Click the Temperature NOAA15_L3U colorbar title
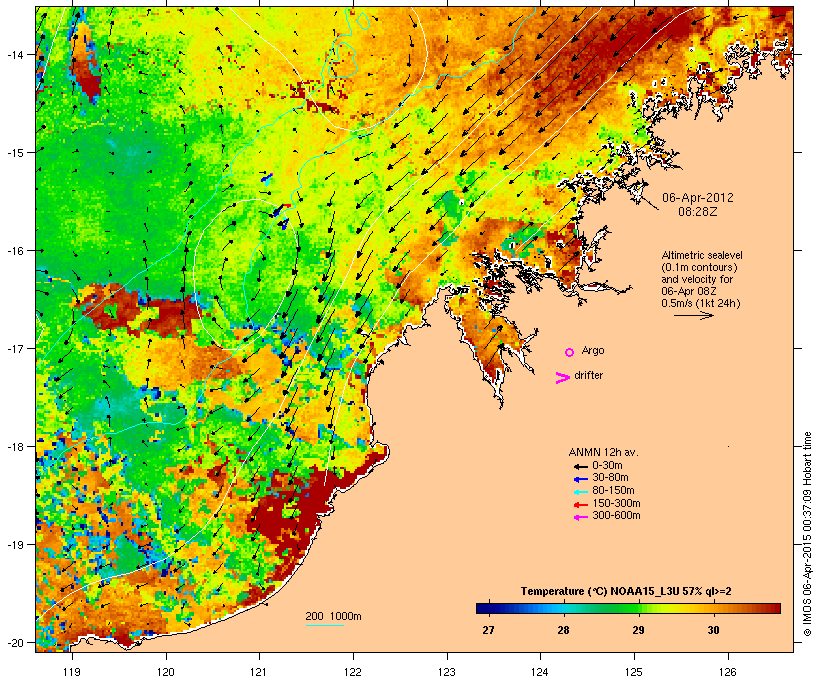 [x=626, y=592]
